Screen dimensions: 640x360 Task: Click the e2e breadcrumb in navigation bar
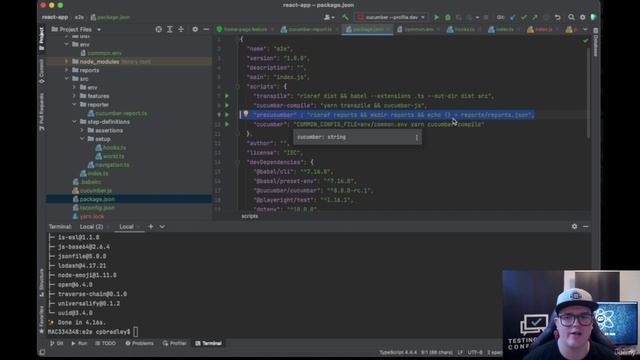[x=79, y=17]
